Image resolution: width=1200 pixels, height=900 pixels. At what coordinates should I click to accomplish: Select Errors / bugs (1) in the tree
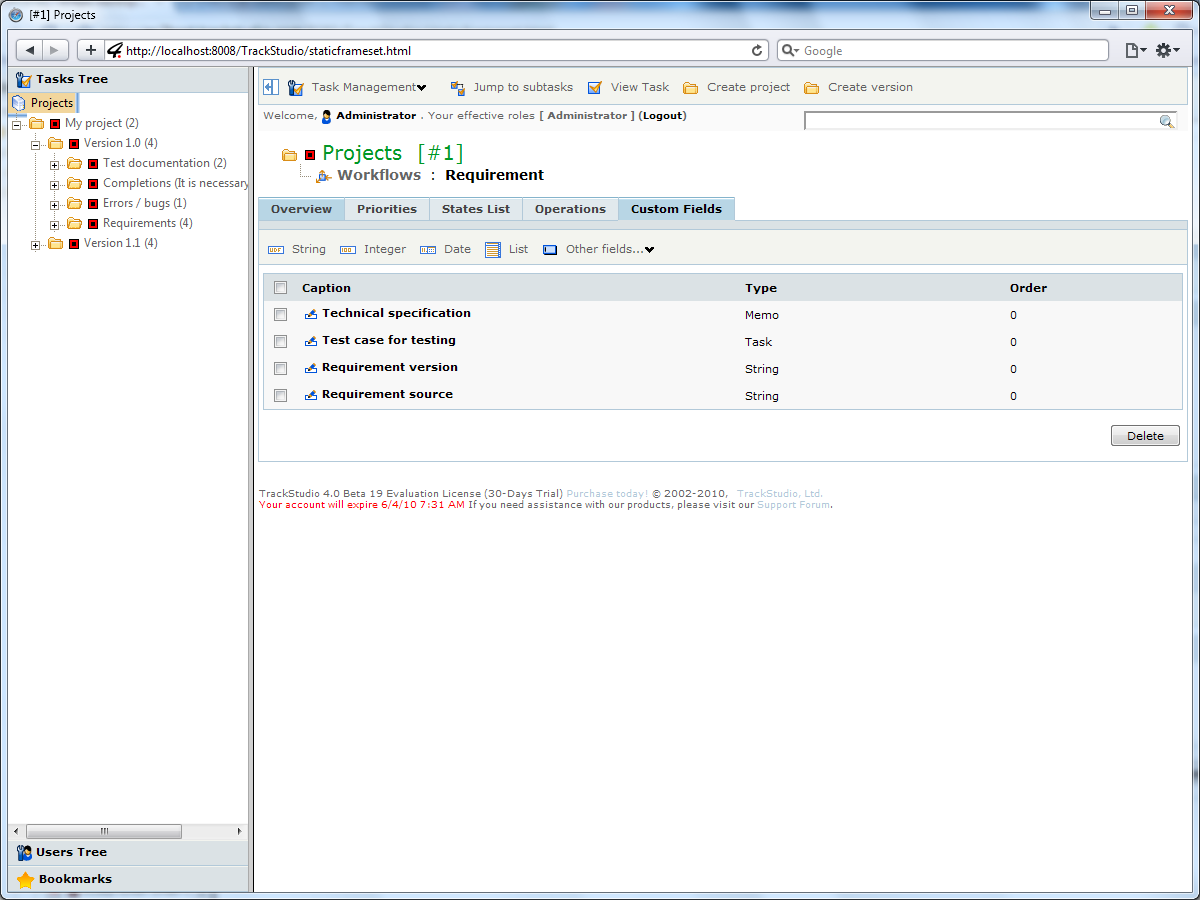(145, 204)
